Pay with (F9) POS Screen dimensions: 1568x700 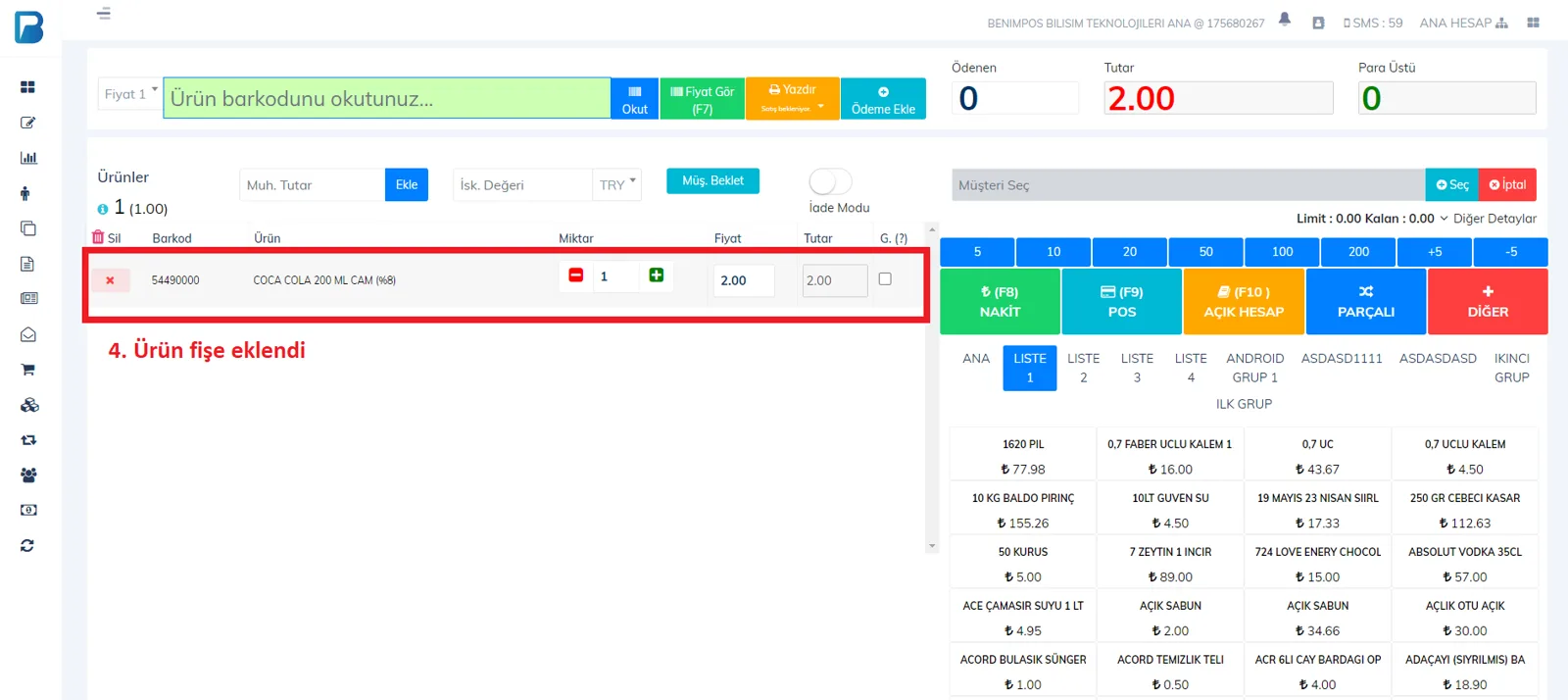click(1122, 302)
